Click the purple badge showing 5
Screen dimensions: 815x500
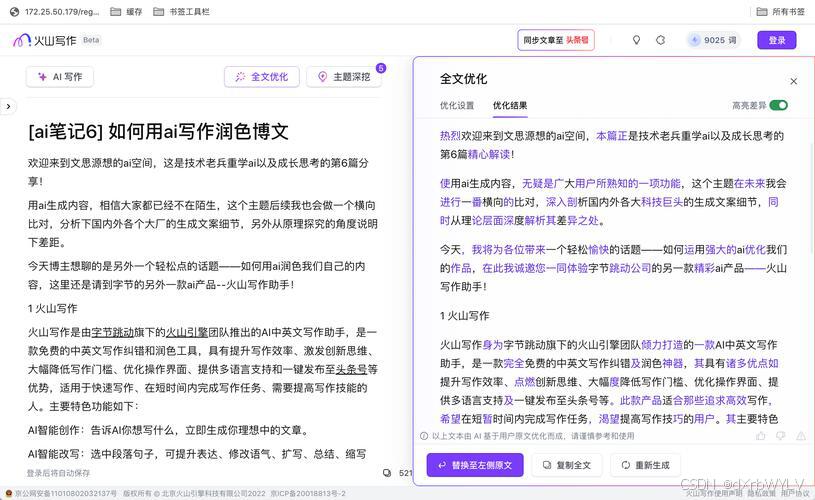pyautogui.click(x=381, y=68)
